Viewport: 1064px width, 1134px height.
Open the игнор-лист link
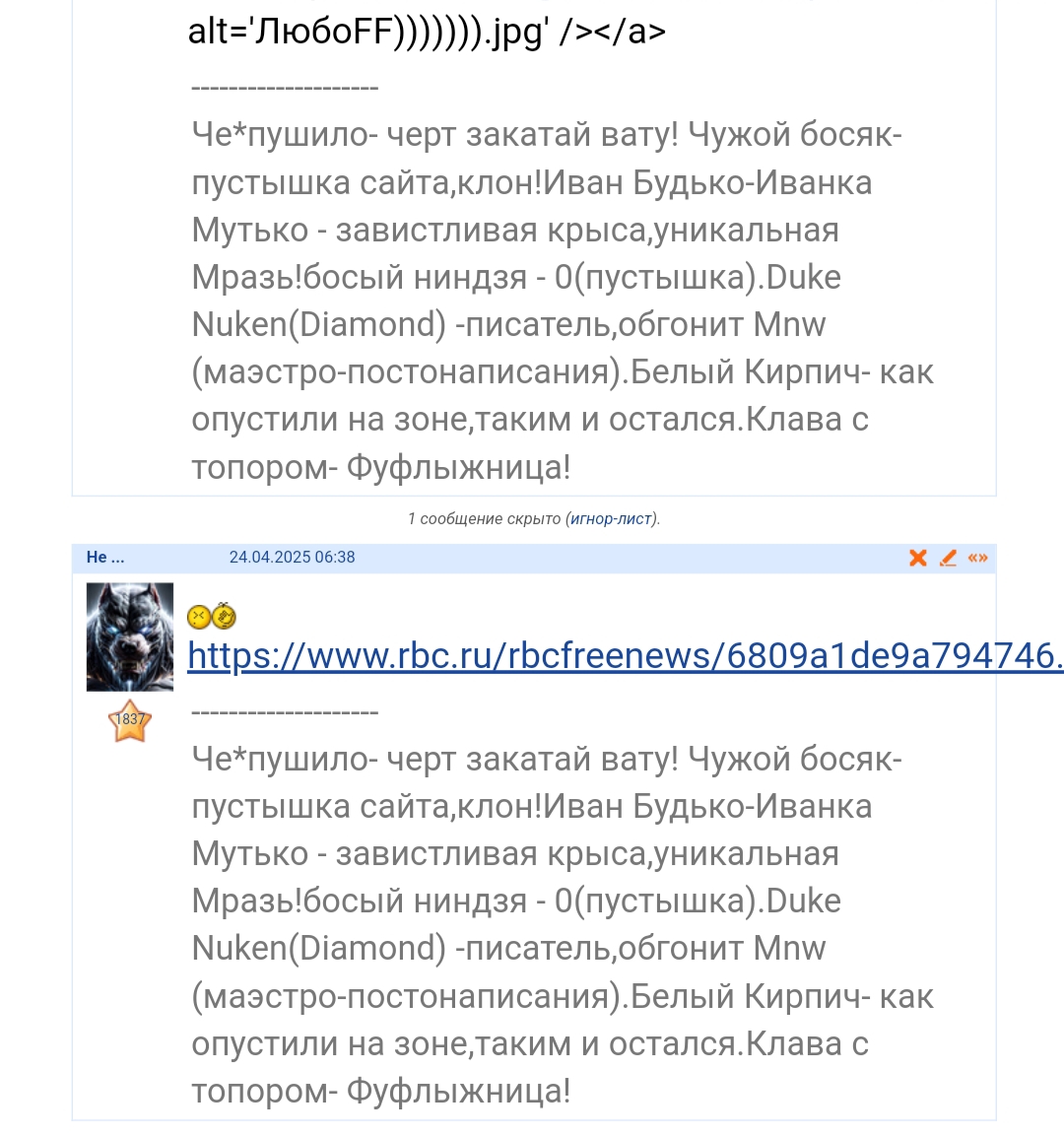611,519
